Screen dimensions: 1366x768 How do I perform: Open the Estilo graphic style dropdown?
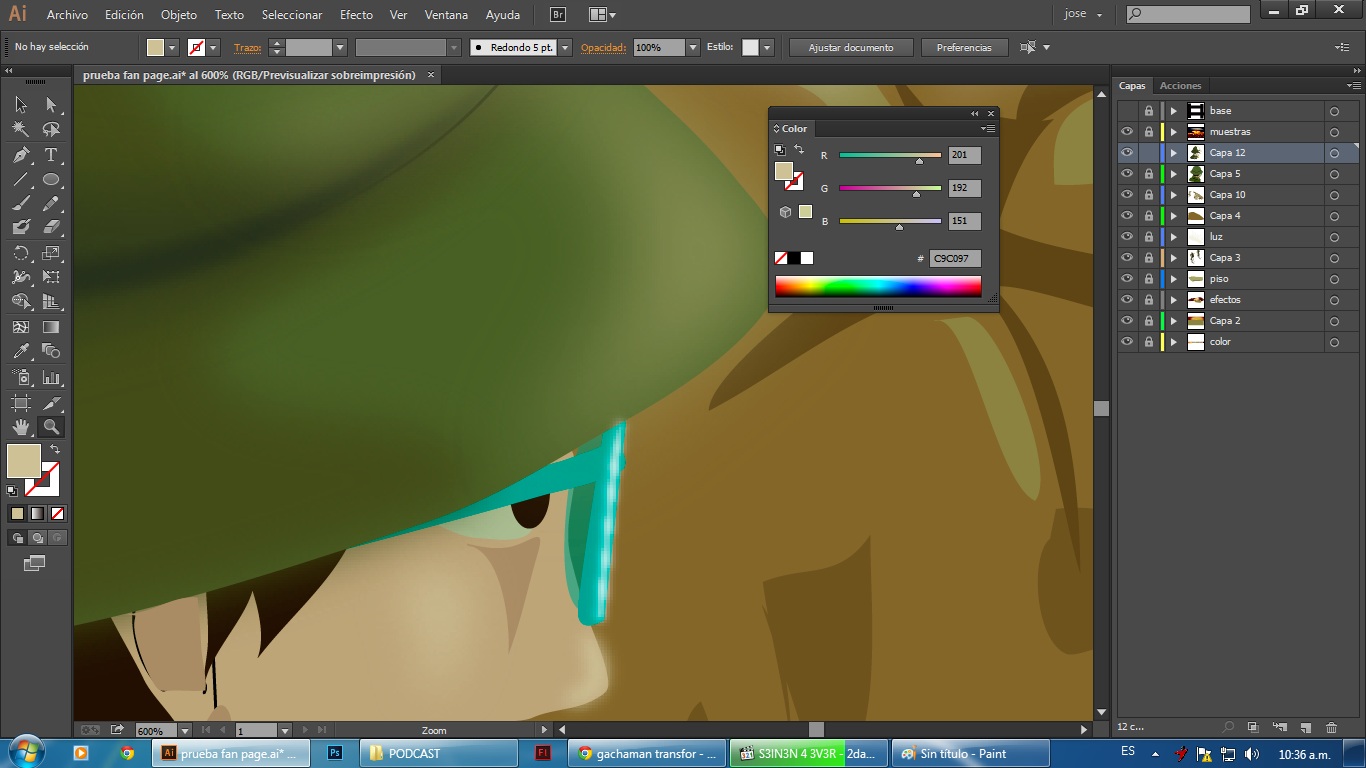click(x=767, y=47)
